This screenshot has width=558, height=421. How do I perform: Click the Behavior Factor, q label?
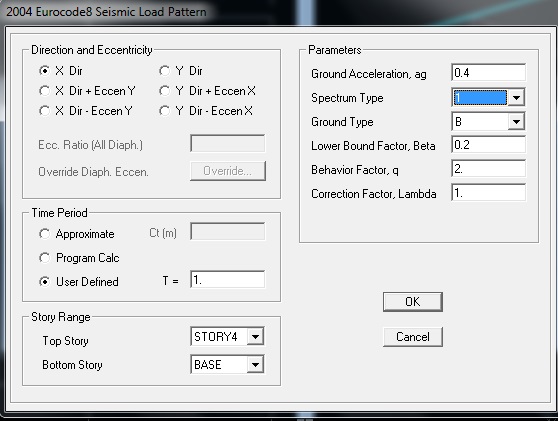click(355, 170)
